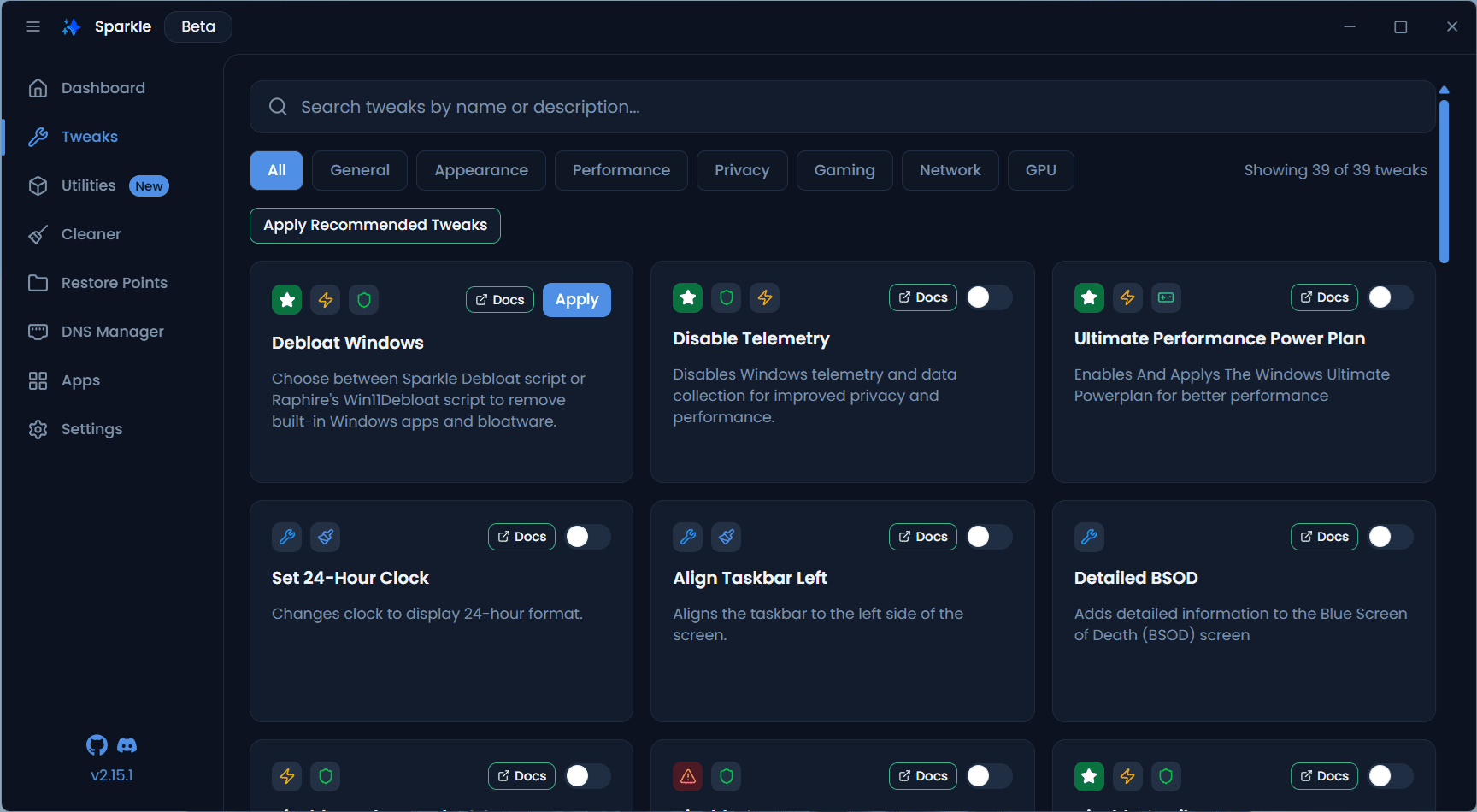1477x812 pixels.
Task: Click Debloat Windows green star icon
Action: tap(287, 300)
